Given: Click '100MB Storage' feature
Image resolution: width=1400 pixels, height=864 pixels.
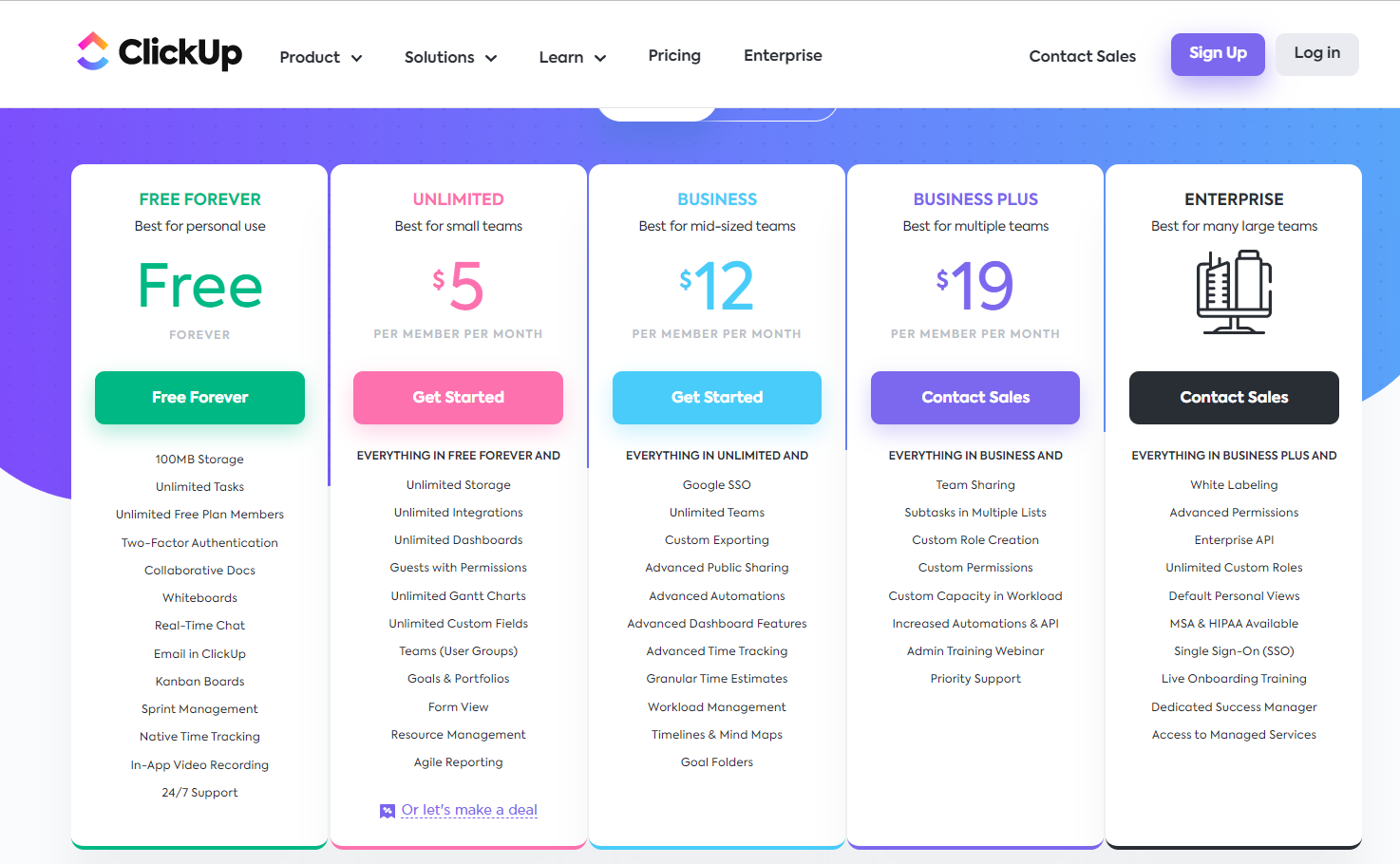Looking at the screenshot, I should 199,460.
